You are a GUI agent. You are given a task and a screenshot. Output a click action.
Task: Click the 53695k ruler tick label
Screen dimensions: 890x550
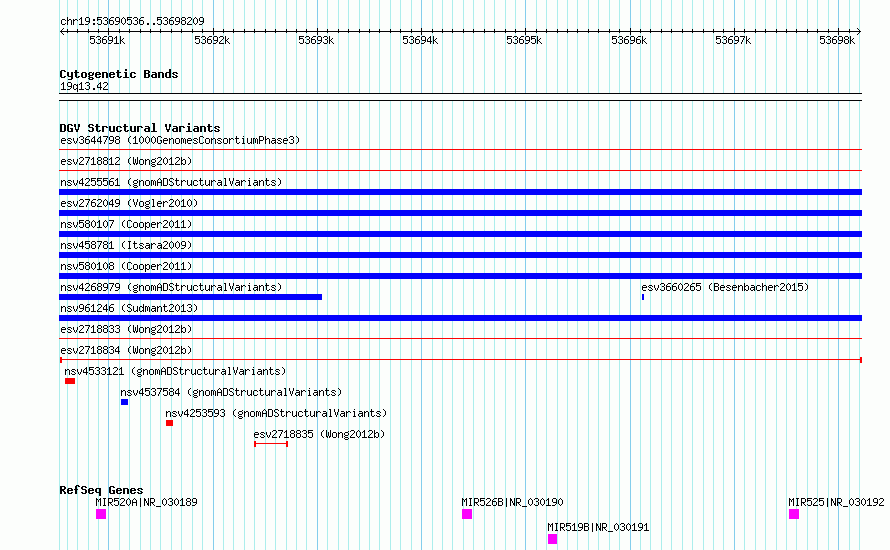(x=524, y=40)
